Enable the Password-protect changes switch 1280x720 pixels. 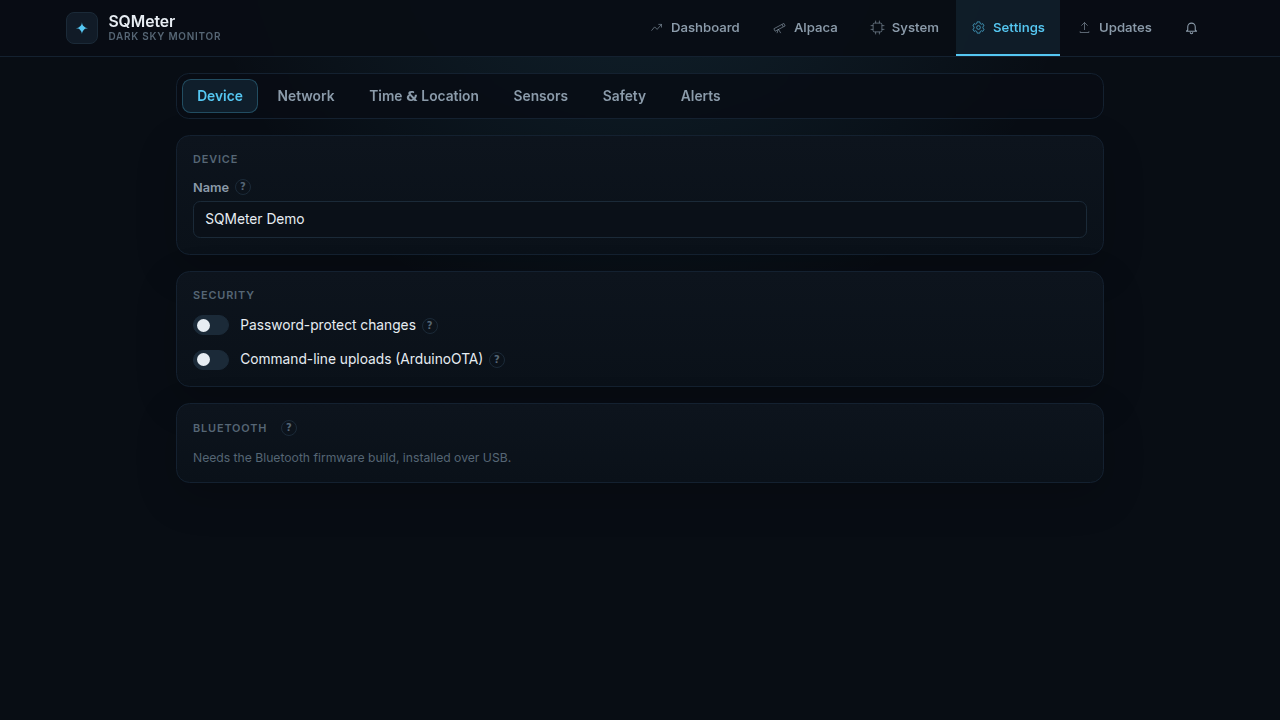pos(211,325)
